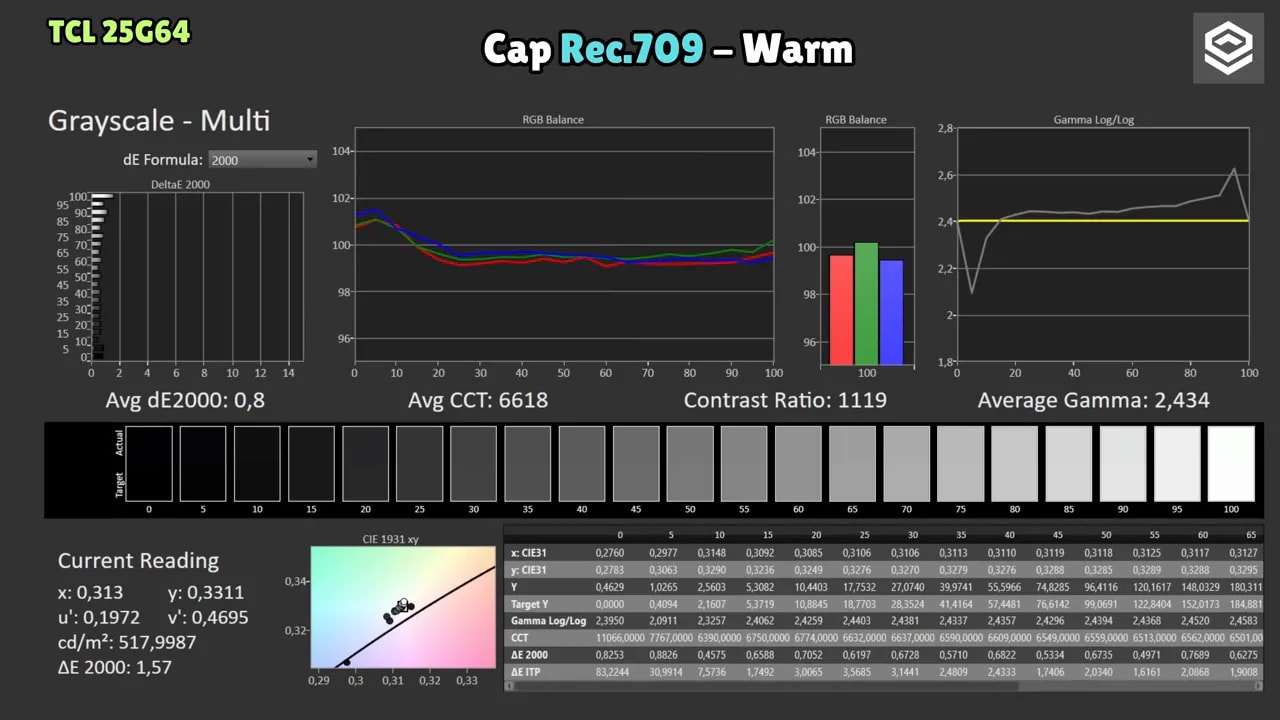This screenshot has width=1280, height=720.
Task: Click the 'Avg CCT: 6618' readout
Action: (x=478, y=401)
